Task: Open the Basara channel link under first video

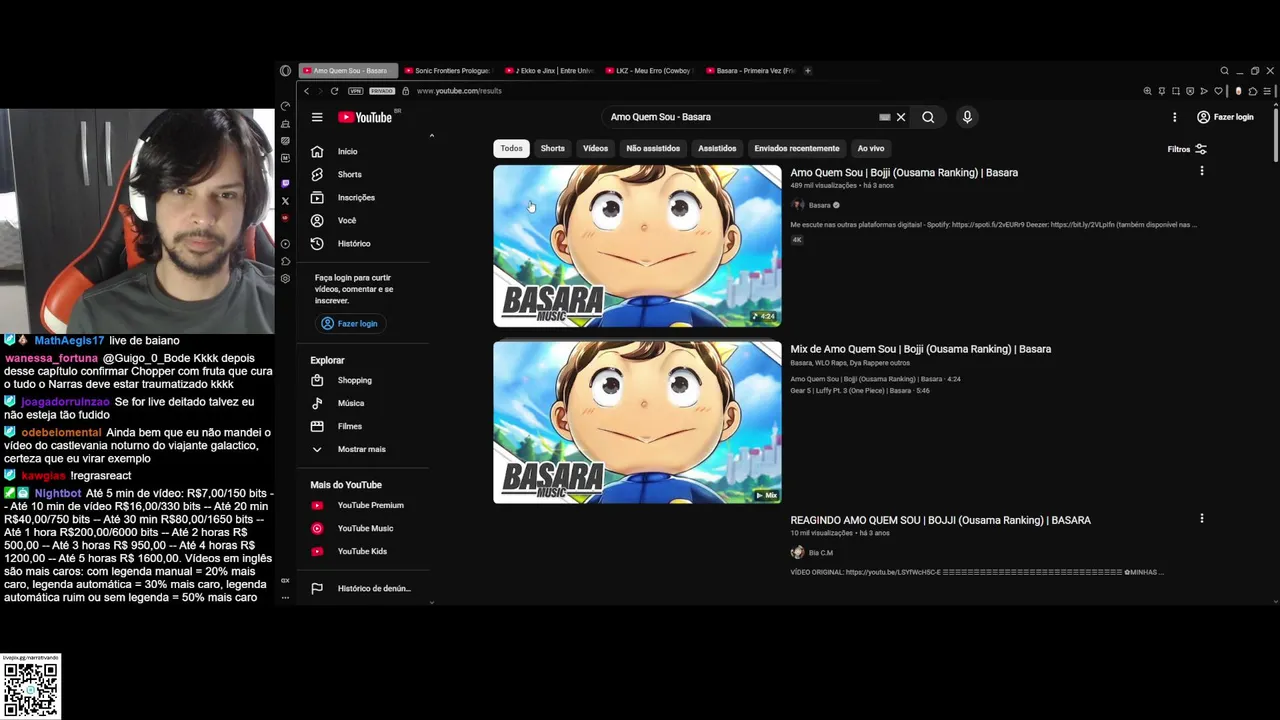Action: (x=819, y=205)
